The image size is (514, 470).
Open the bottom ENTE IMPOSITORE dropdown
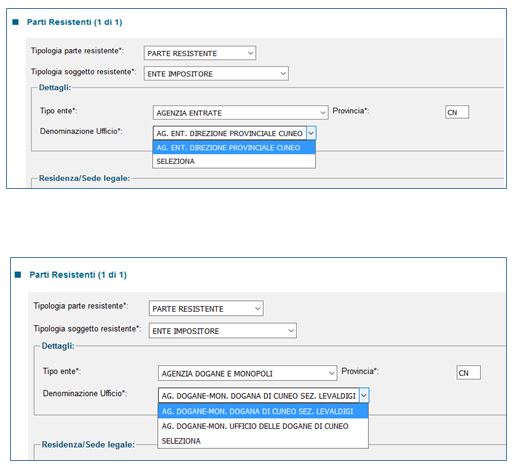pos(223,331)
